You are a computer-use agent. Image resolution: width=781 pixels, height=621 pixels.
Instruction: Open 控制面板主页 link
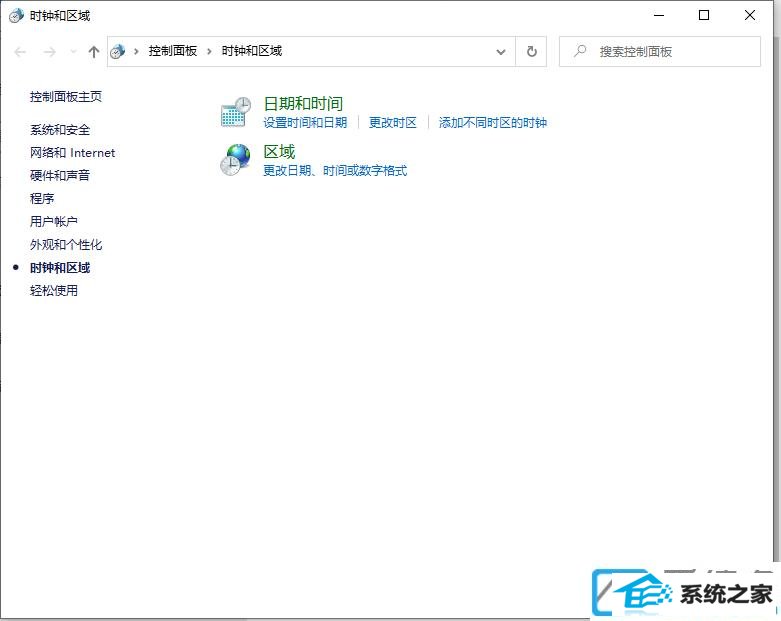[66, 97]
